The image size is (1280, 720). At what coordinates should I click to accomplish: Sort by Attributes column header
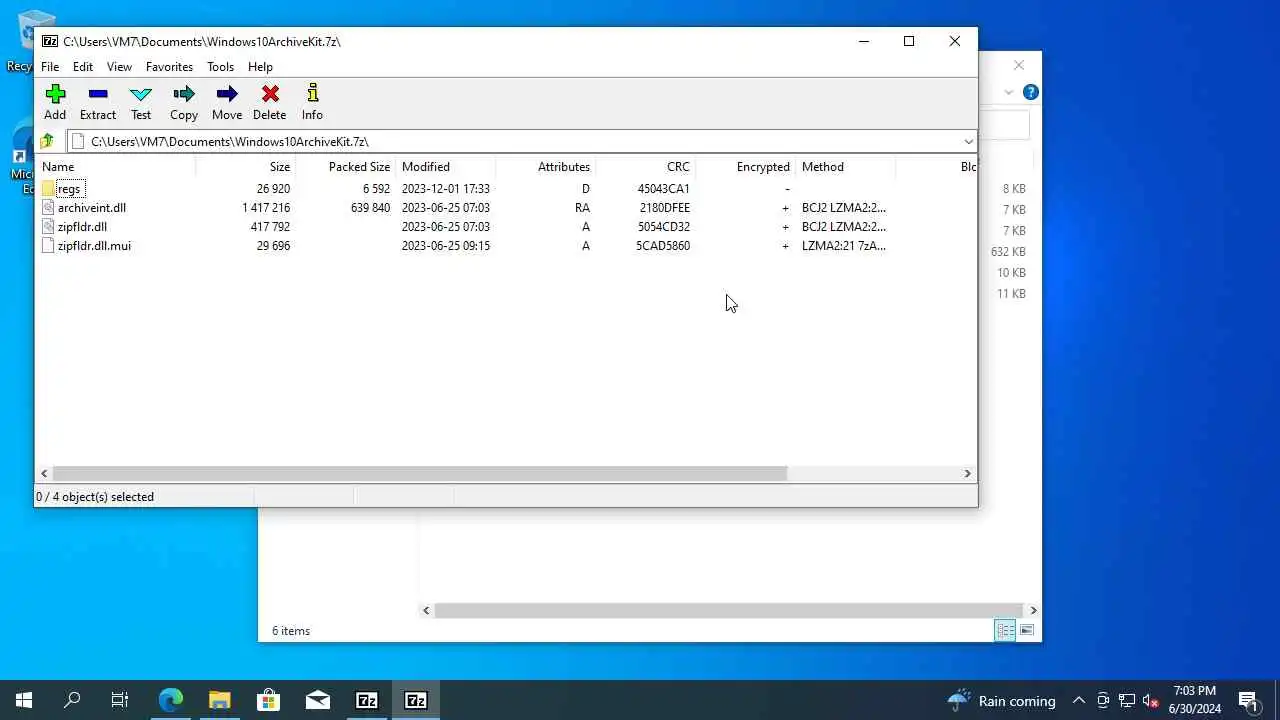545,167
